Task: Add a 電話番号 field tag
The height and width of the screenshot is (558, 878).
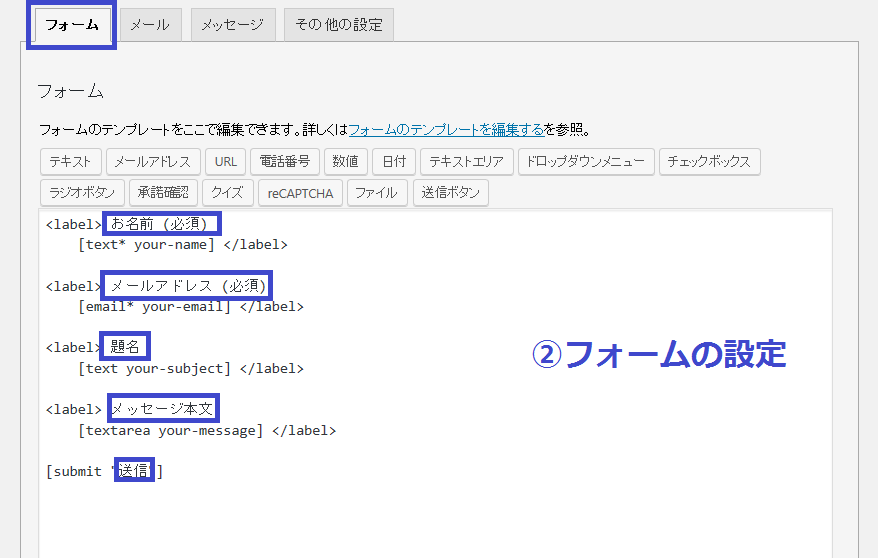Action: 285,161
